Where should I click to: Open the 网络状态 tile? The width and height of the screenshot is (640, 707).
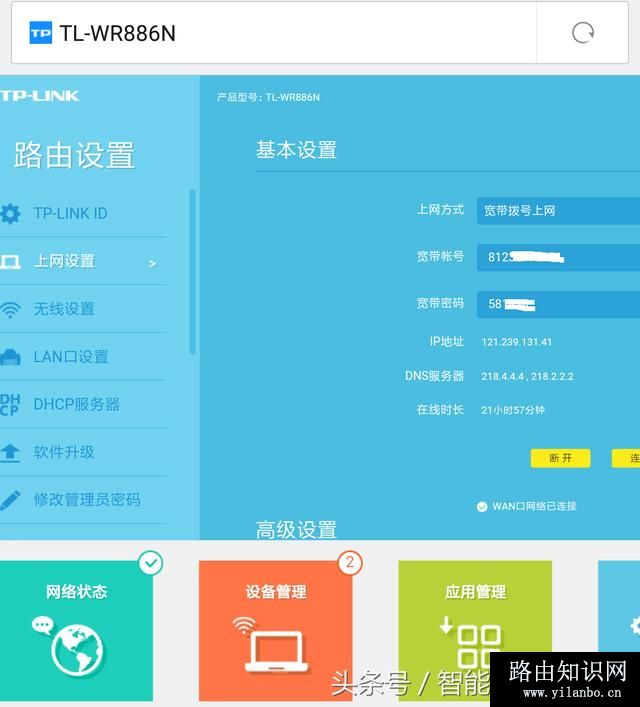click(76, 631)
